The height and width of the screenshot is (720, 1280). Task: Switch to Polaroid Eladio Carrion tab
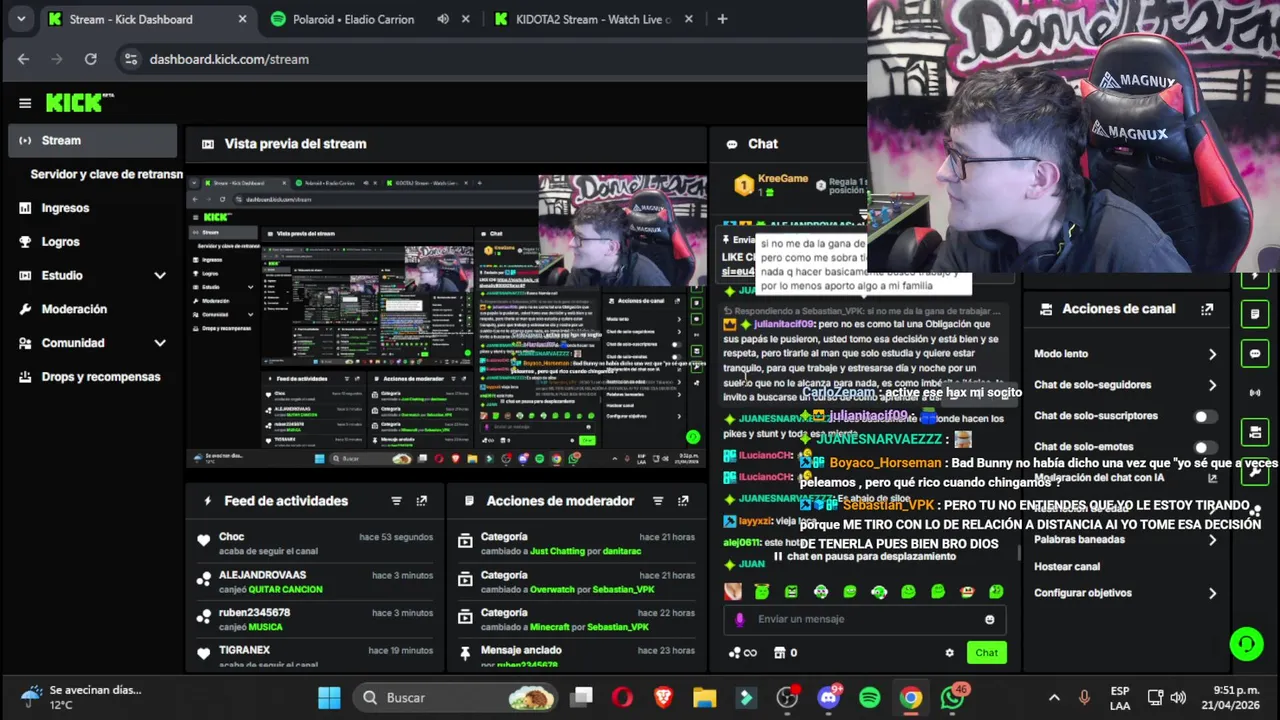(352, 19)
